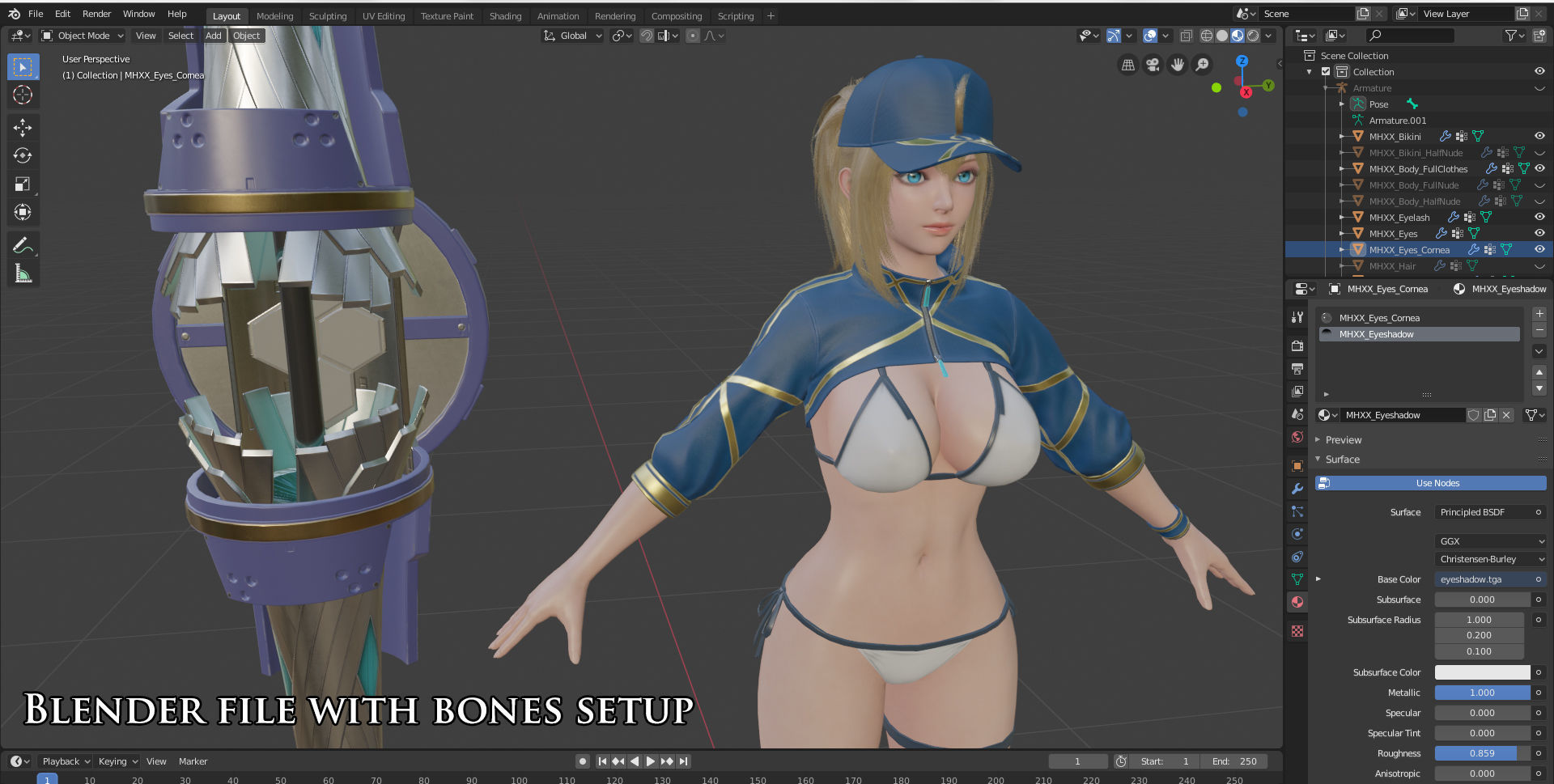Open the World properties tab
Image resolution: width=1554 pixels, height=784 pixels.
[1297, 437]
